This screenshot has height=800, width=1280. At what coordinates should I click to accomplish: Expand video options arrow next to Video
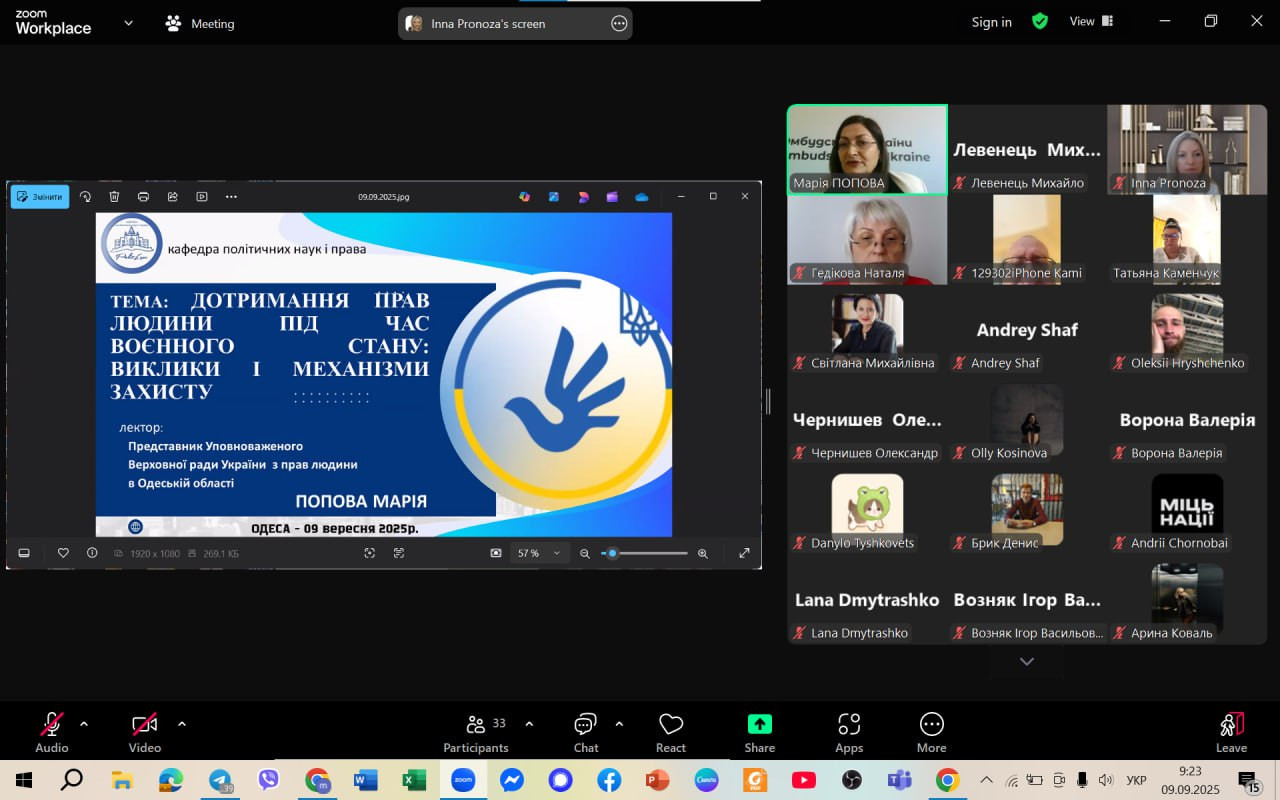click(x=181, y=723)
